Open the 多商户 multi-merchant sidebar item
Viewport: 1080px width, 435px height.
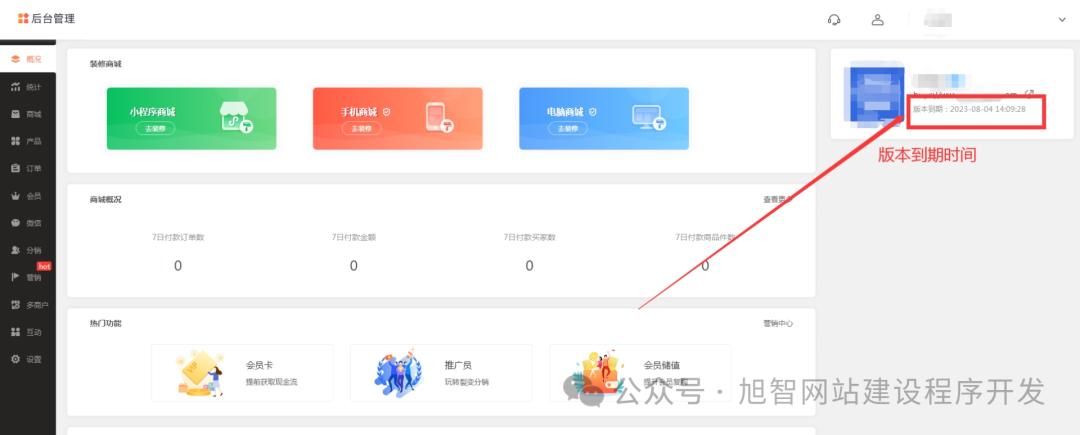[28, 305]
